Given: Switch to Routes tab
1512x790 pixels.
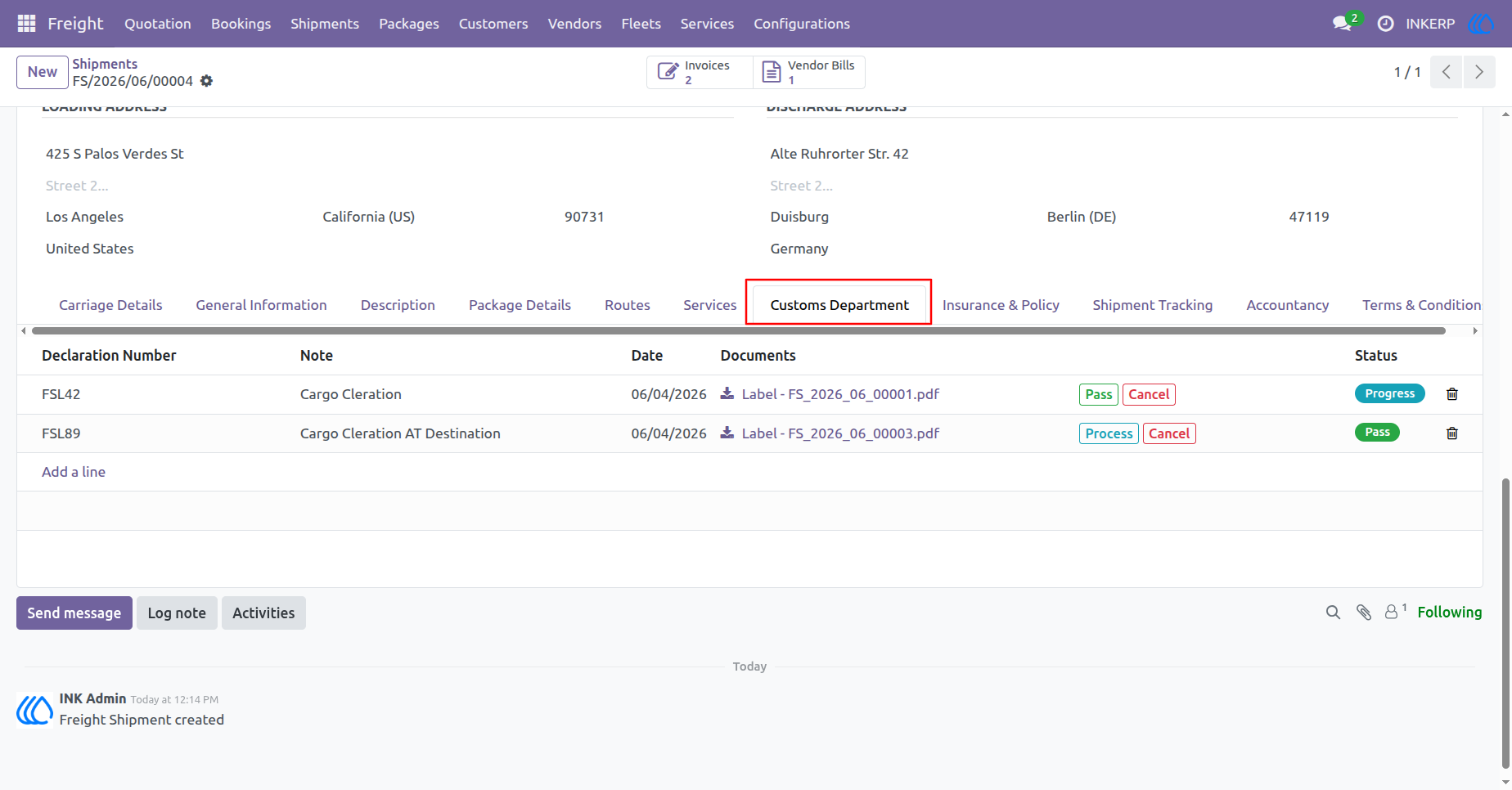Looking at the screenshot, I should [628, 305].
